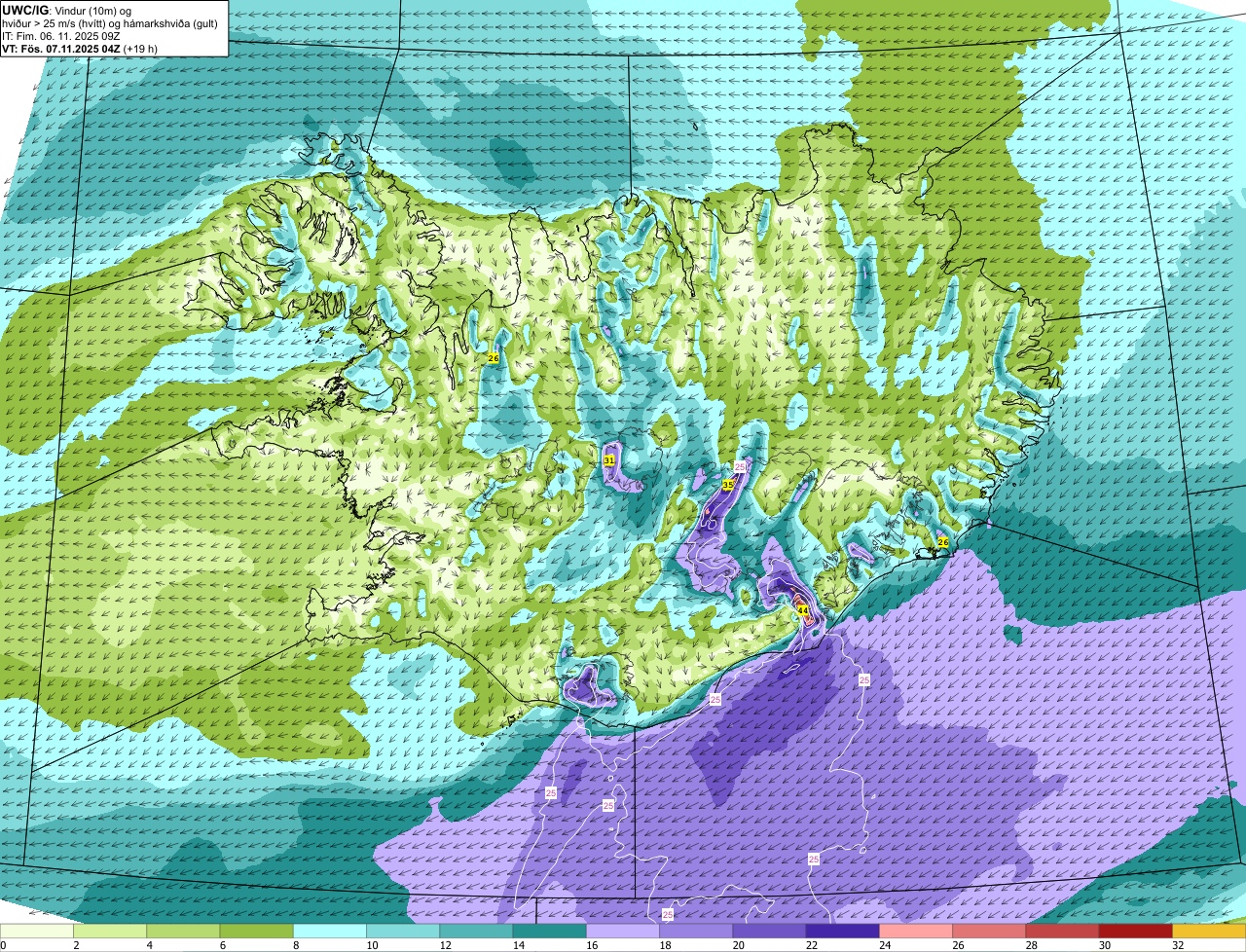Click the legend scale number 4
Viewport: 1246px width, 952px height.
click(148, 945)
